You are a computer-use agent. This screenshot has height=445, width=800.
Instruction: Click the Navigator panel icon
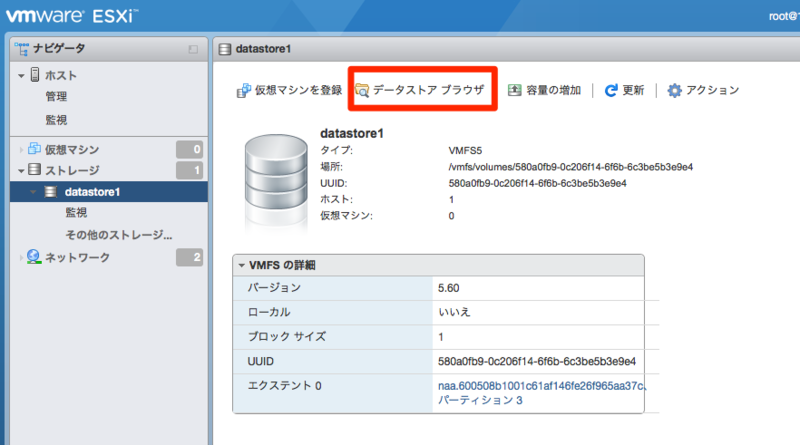tap(21, 49)
